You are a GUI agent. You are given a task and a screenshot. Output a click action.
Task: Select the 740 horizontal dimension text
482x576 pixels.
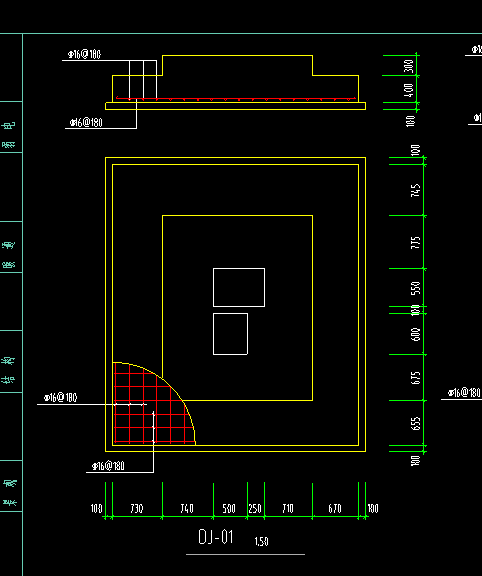click(187, 508)
